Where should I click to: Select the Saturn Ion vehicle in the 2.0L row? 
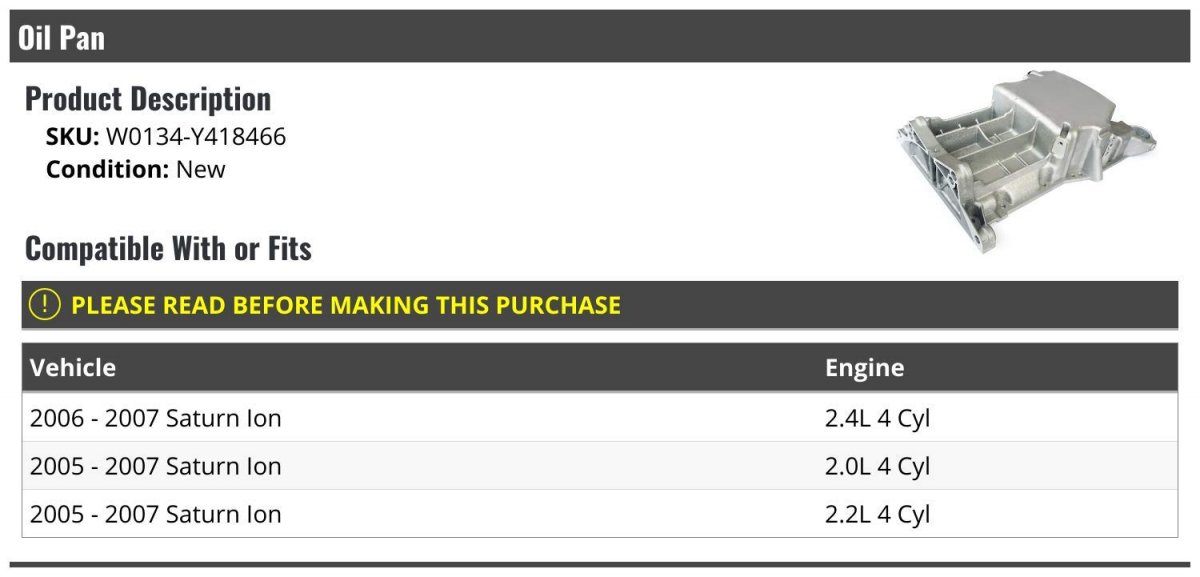click(156, 466)
